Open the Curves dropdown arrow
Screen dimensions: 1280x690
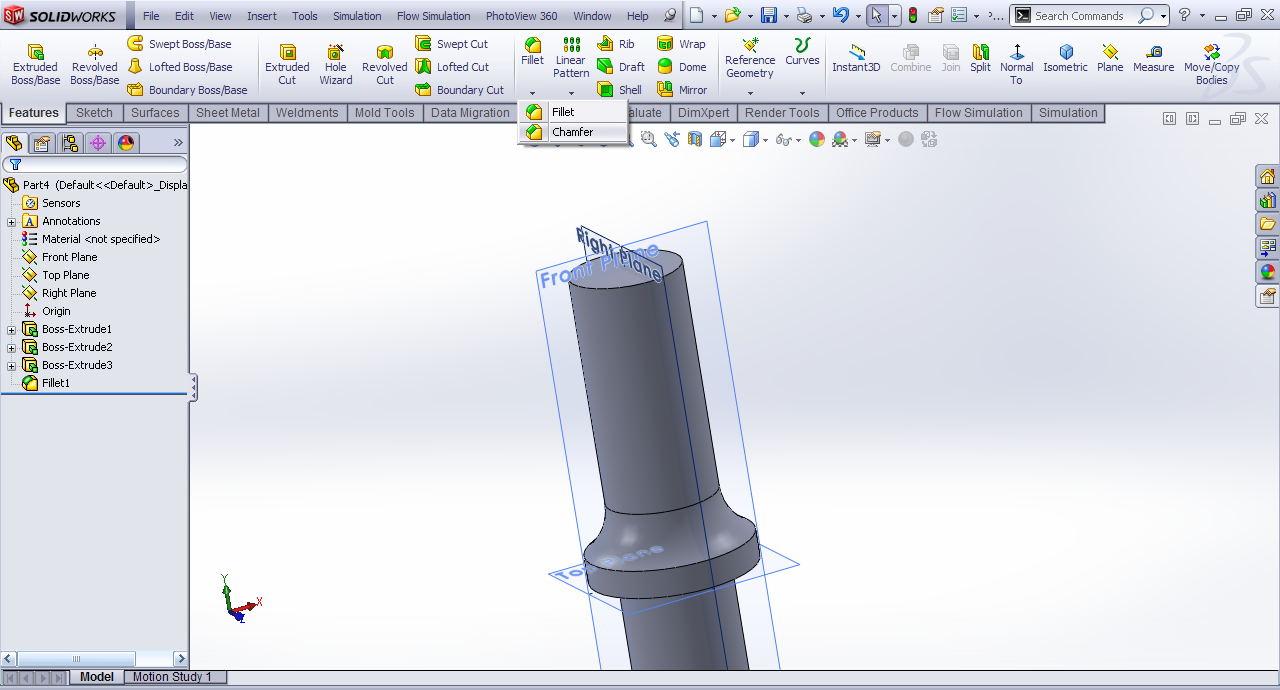click(x=802, y=93)
